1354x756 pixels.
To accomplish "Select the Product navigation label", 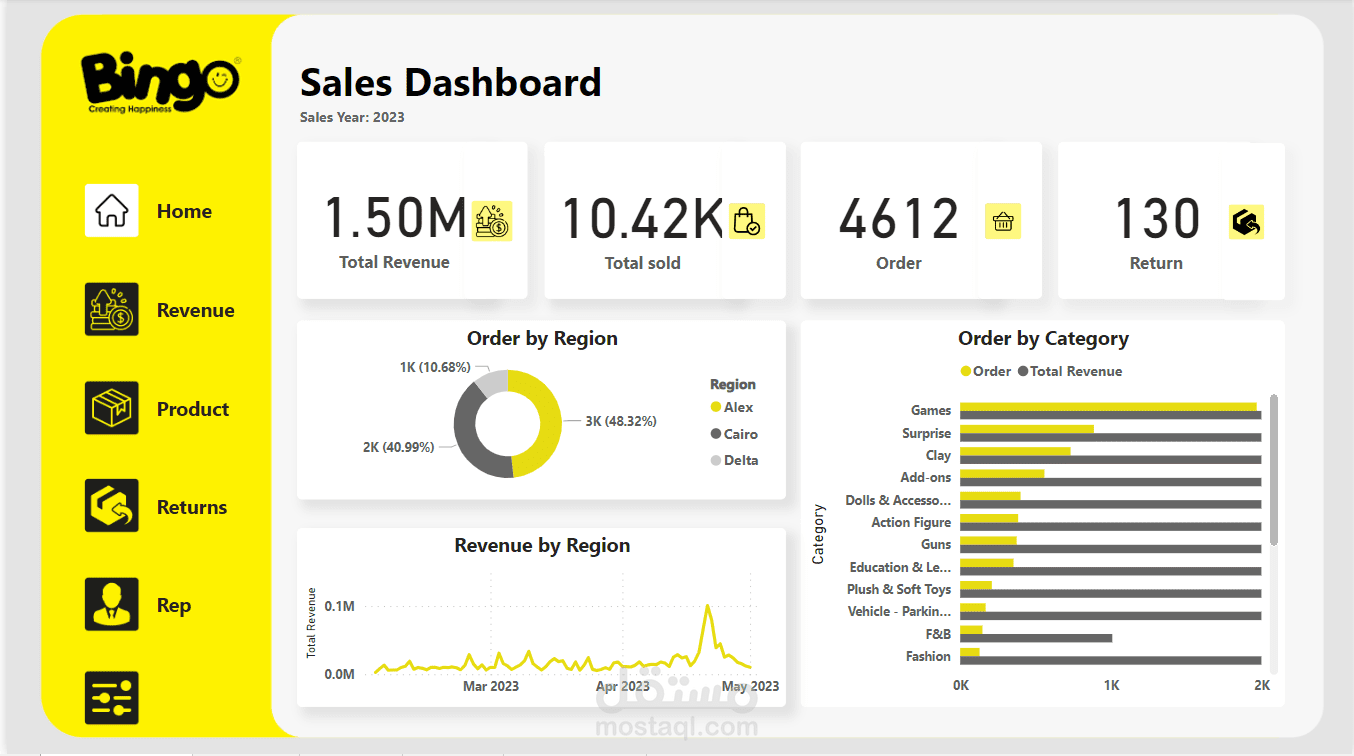I will pyautogui.click(x=192, y=408).
